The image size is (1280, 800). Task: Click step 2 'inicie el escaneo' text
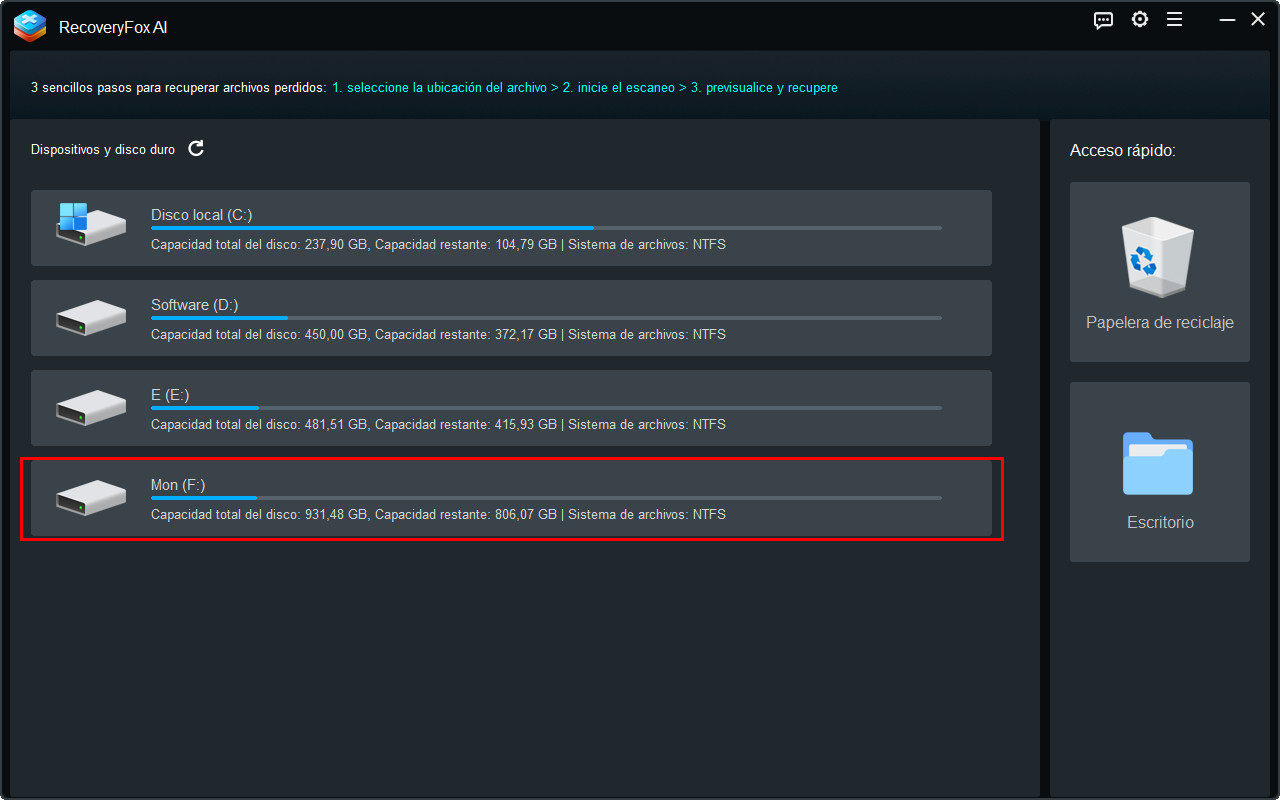pyautogui.click(x=618, y=88)
